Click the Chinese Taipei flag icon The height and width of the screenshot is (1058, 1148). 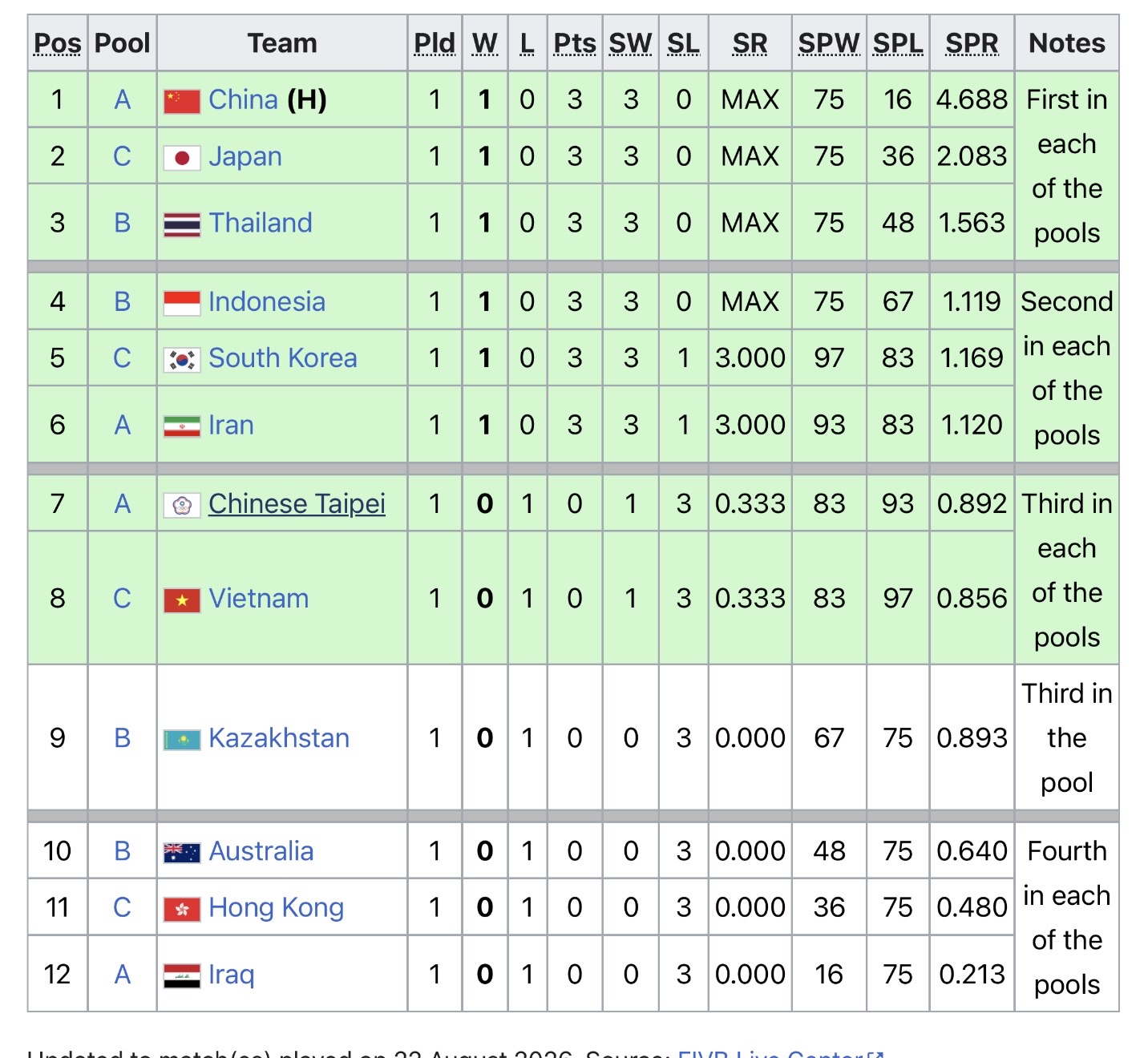[182, 505]
